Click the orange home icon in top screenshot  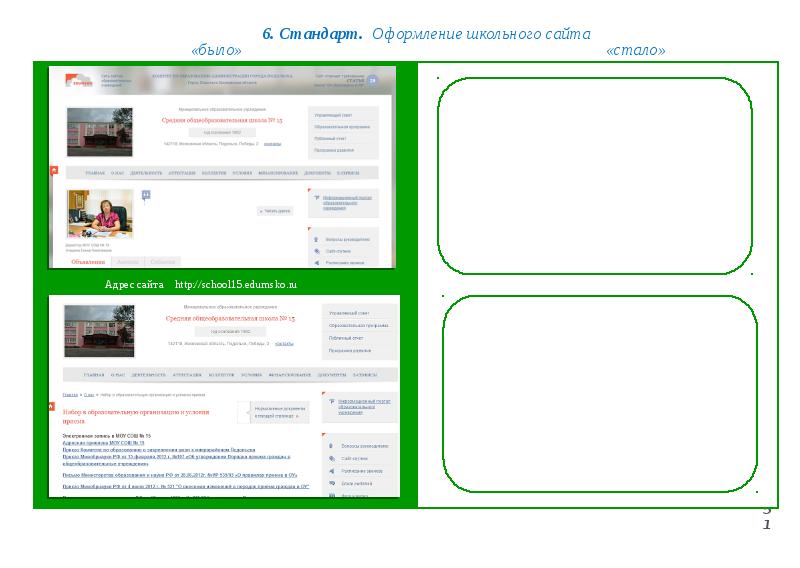pyautogui.click(x=54, y=171)
